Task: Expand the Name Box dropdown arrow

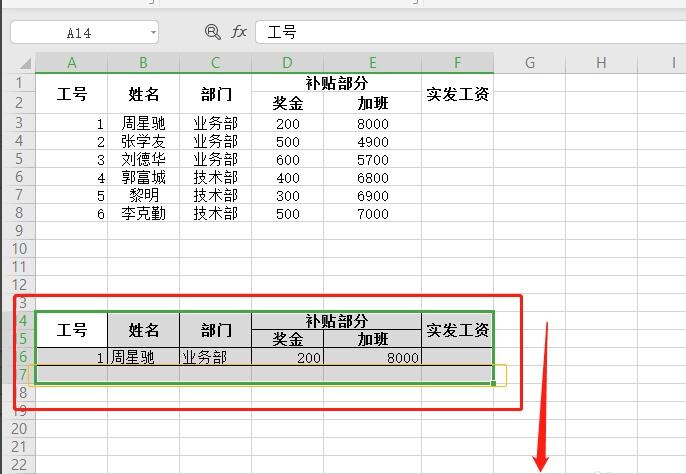Action: click(x=153, y=32)
